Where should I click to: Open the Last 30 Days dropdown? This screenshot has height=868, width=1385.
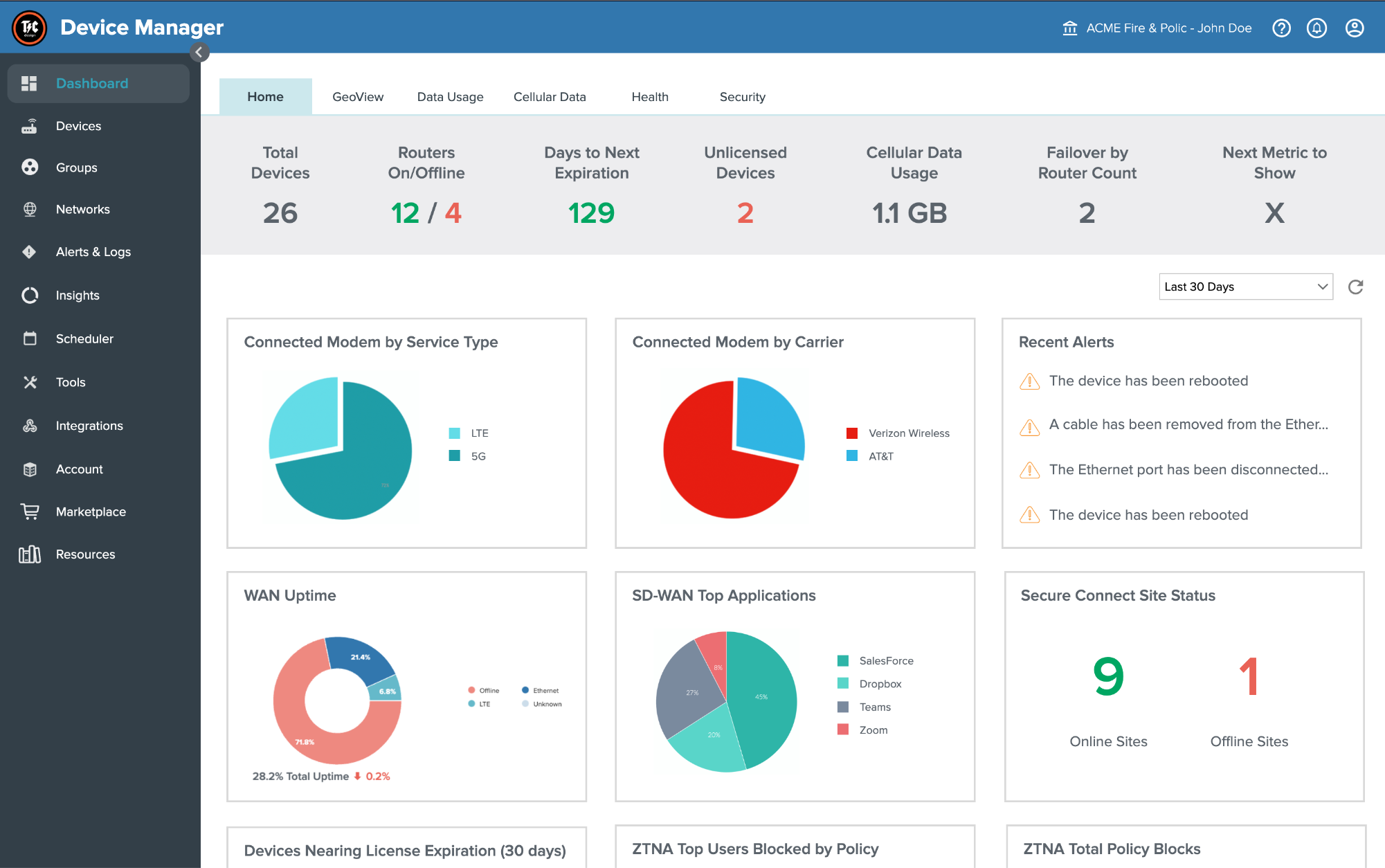pos(1245,287)
